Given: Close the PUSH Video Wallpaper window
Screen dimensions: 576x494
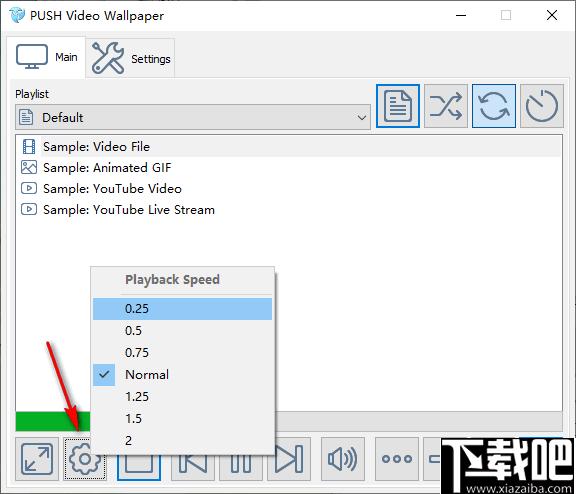Looking at the screenshot, I should pyautogui.click(x=552, y=15).
